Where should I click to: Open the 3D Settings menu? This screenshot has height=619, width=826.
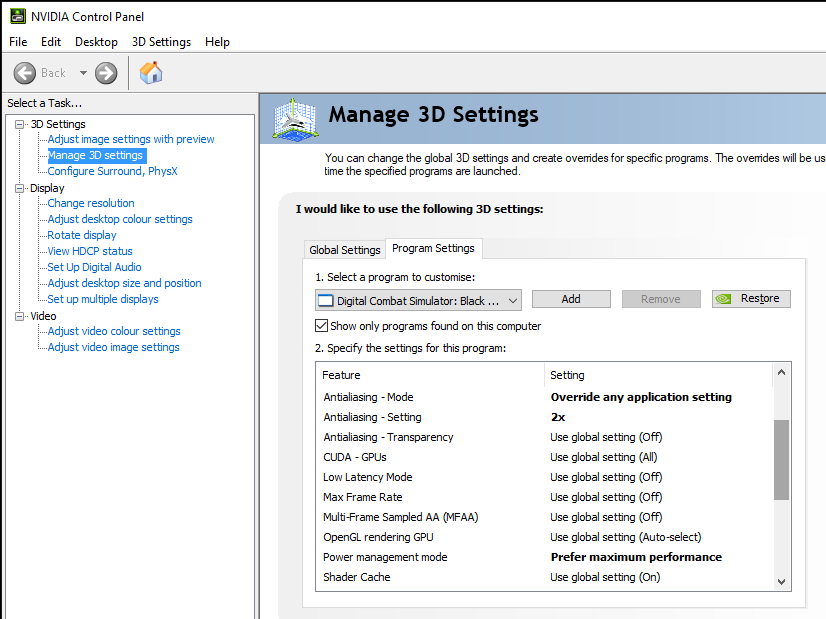(161, 42)
